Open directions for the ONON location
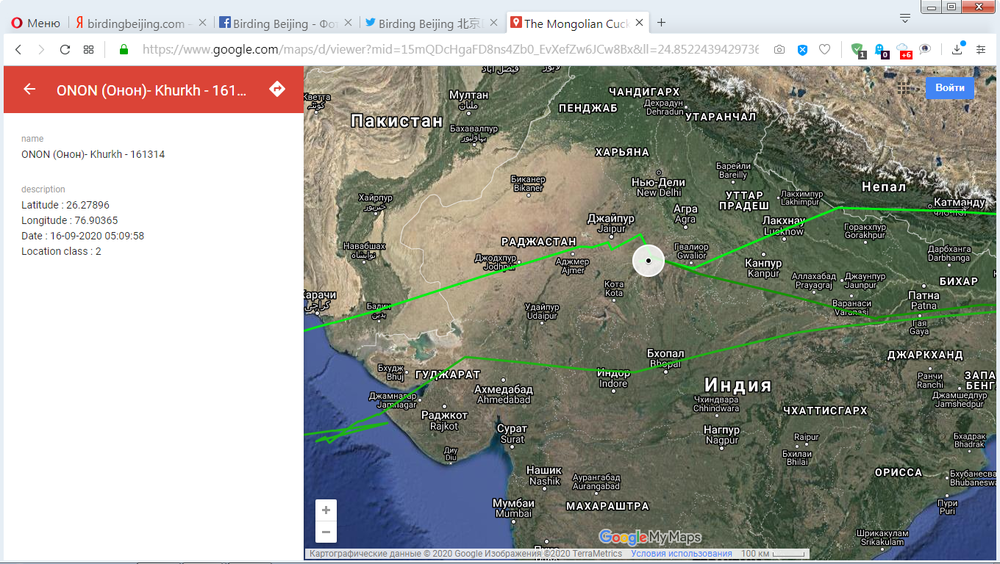This screenshot has height=564, width=1000. click(x=278, y=90)
